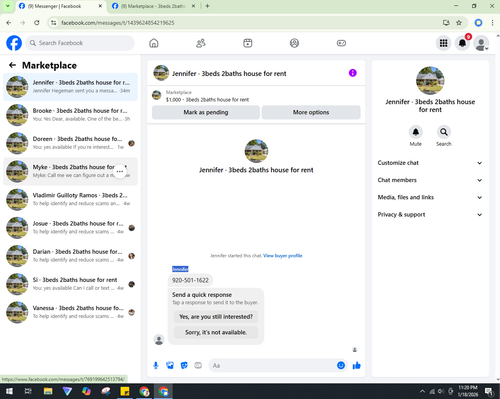The image size is (500, 399).
Task: Click the Mark as pending button
Action: [206, 112]
